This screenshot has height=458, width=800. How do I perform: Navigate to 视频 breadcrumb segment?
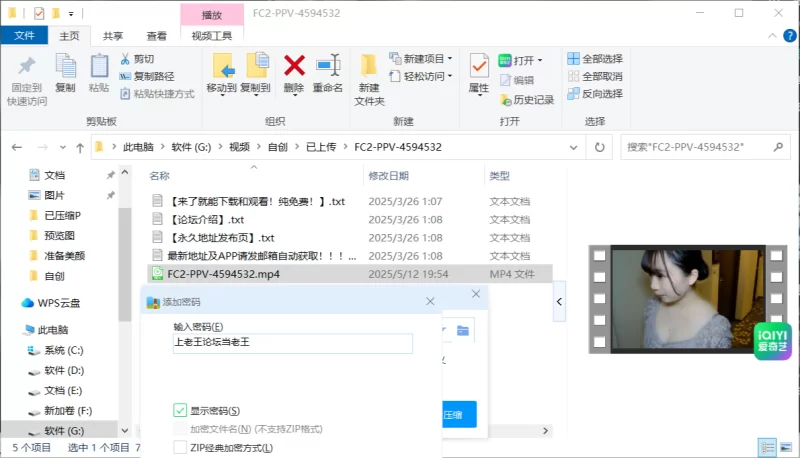point(239,147)
